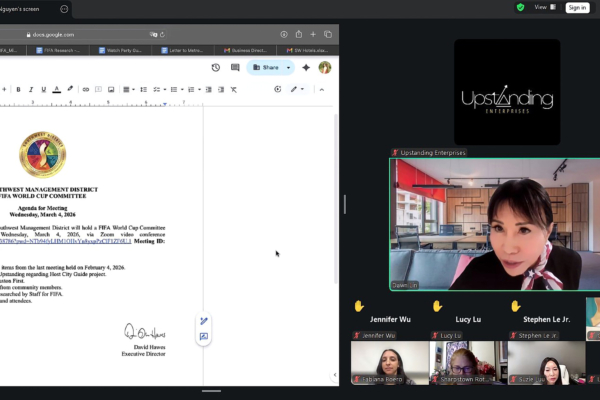Click the Sign in button

click(x=577, y=7)
